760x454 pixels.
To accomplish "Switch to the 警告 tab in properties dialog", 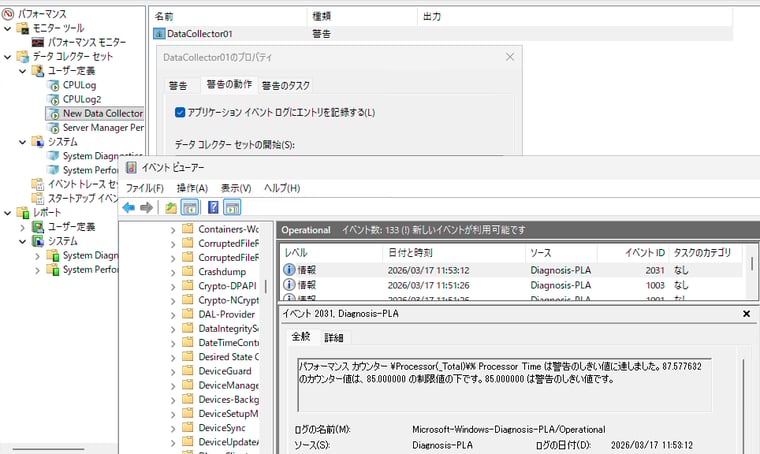I will 178,86.
